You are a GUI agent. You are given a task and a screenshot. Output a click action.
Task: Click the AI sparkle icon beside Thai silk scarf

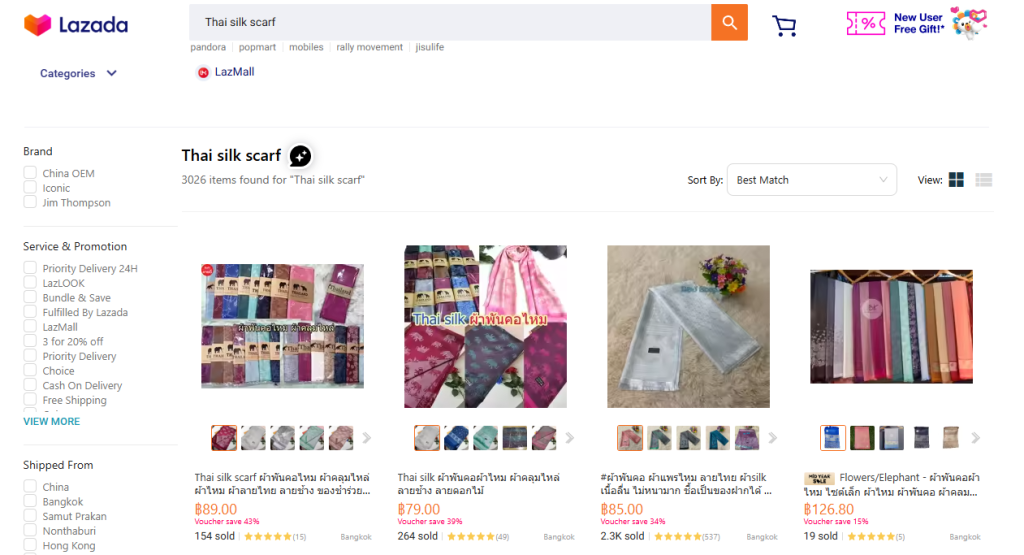pyautogui.click(x=300, y=156)
